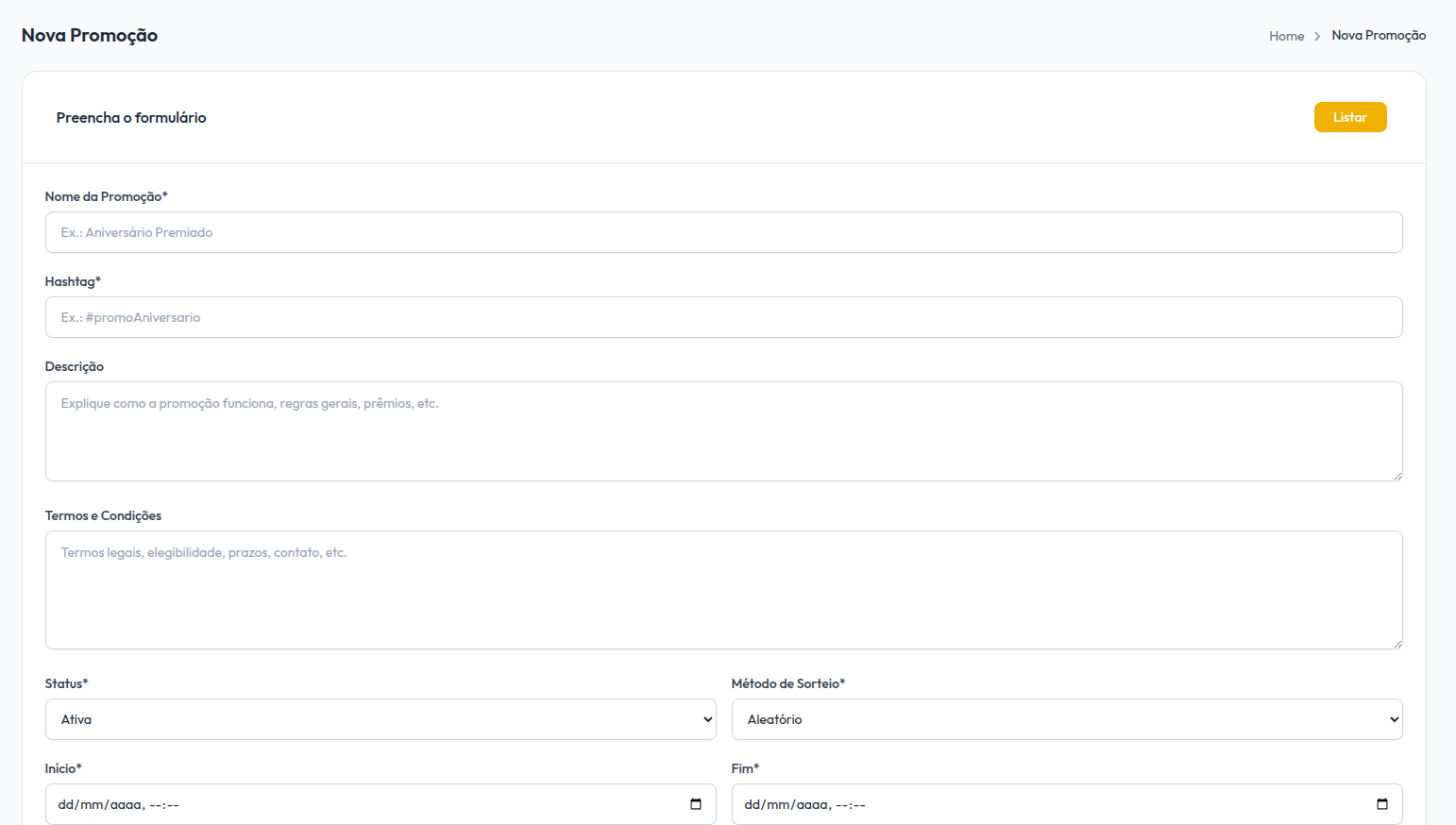The image size is (1456, 825).
Task: Open the calendar picker in Fim field
Action: click(1382, 804)
